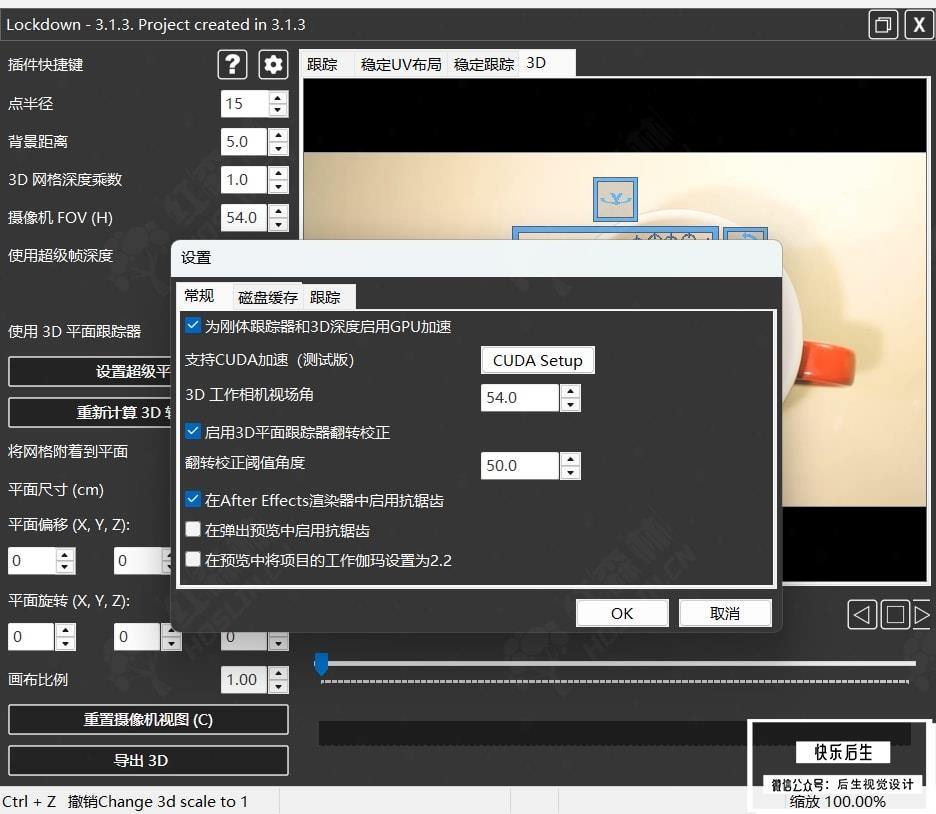Decrease 翻转校正阈值角度 value
The width and height of the screenshot is (936, 814).
[x=571, y=473]
